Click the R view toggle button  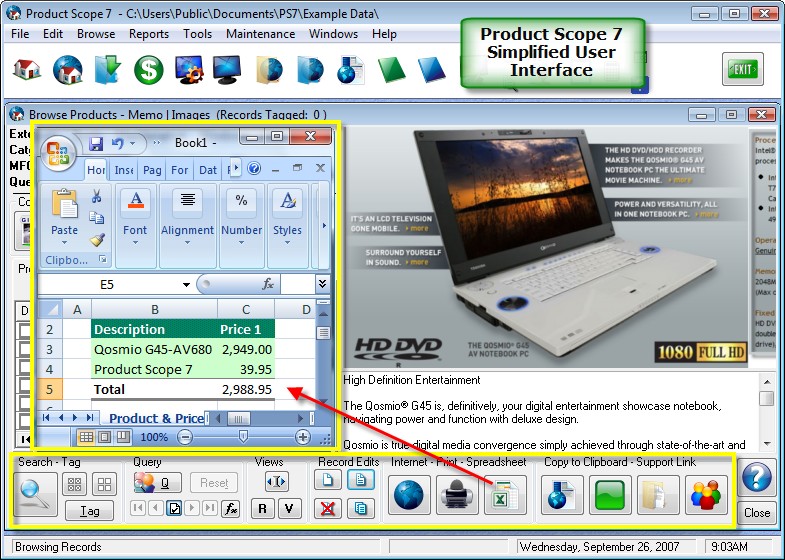262,509
